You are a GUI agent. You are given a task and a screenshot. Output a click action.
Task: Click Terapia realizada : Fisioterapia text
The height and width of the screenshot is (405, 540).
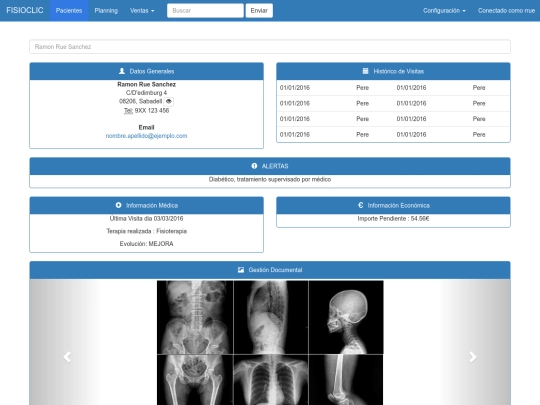pos(146,231)
